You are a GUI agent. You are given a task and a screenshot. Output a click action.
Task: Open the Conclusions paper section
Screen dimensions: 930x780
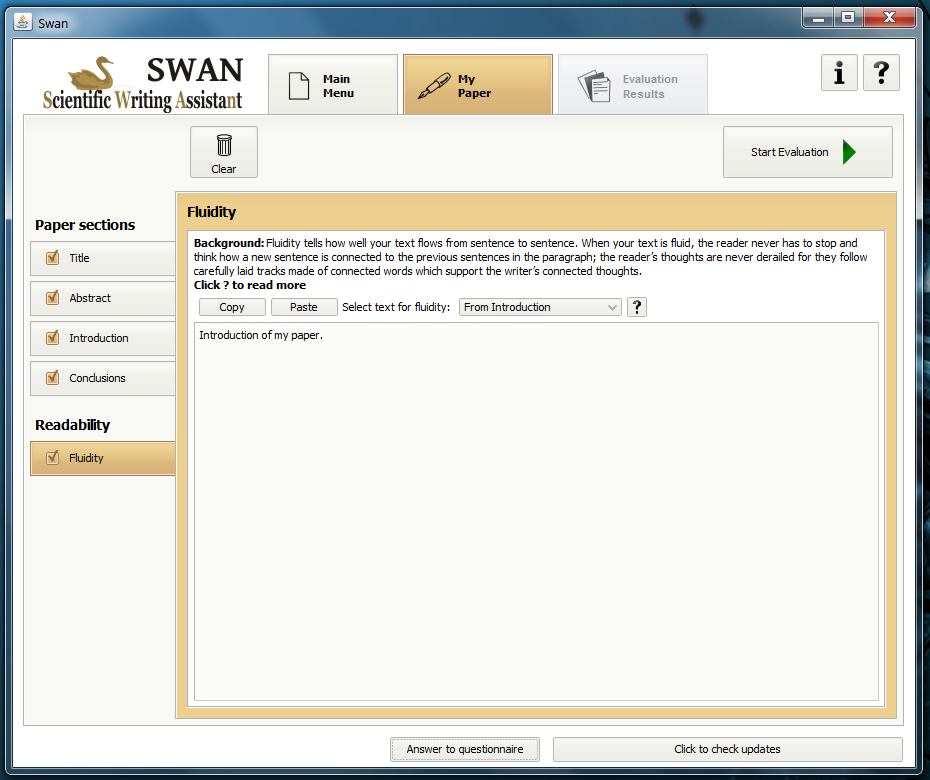(x=103, y=378)
